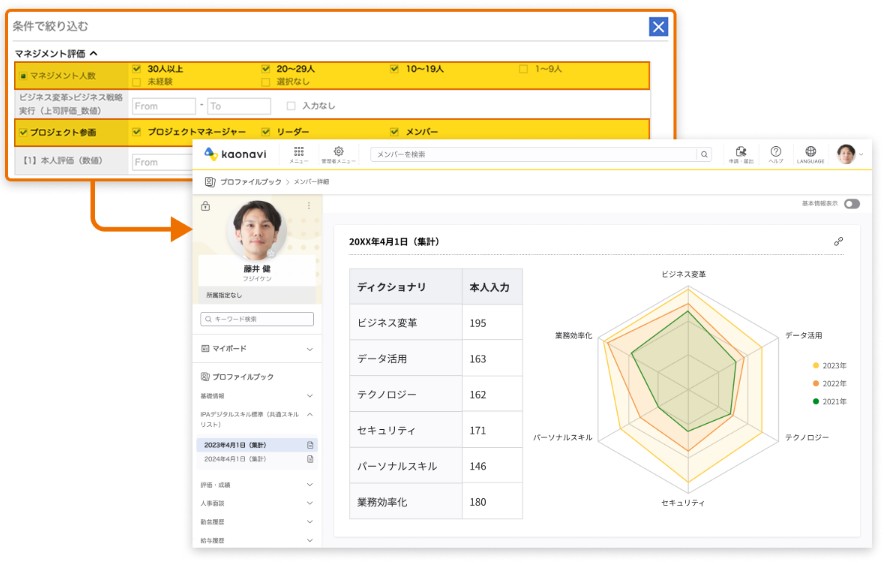Click the magnifier in member search bar
895x563 pixels.
(704, 154)
